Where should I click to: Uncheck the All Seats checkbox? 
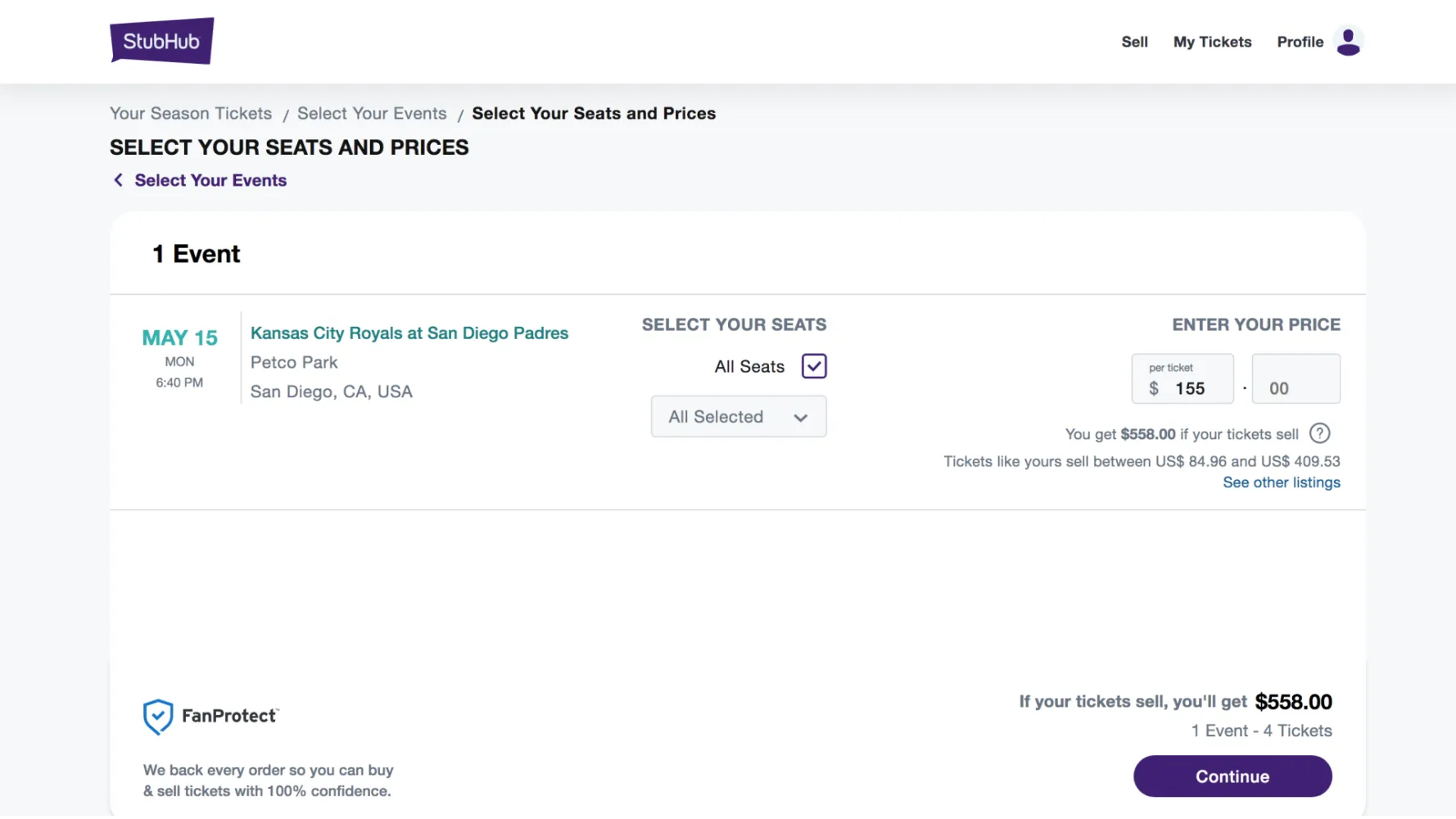813,366
